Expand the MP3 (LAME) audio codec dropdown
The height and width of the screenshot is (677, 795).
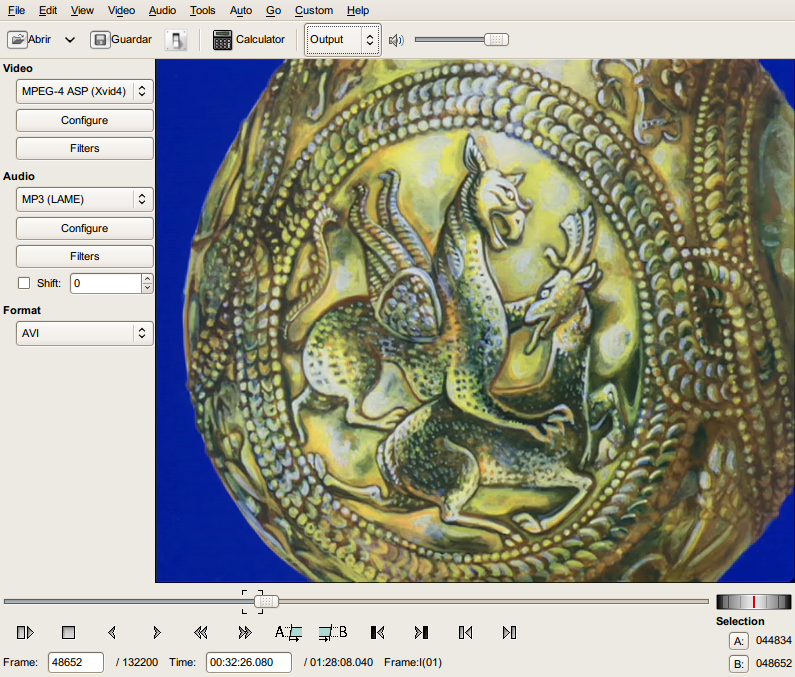85,199
